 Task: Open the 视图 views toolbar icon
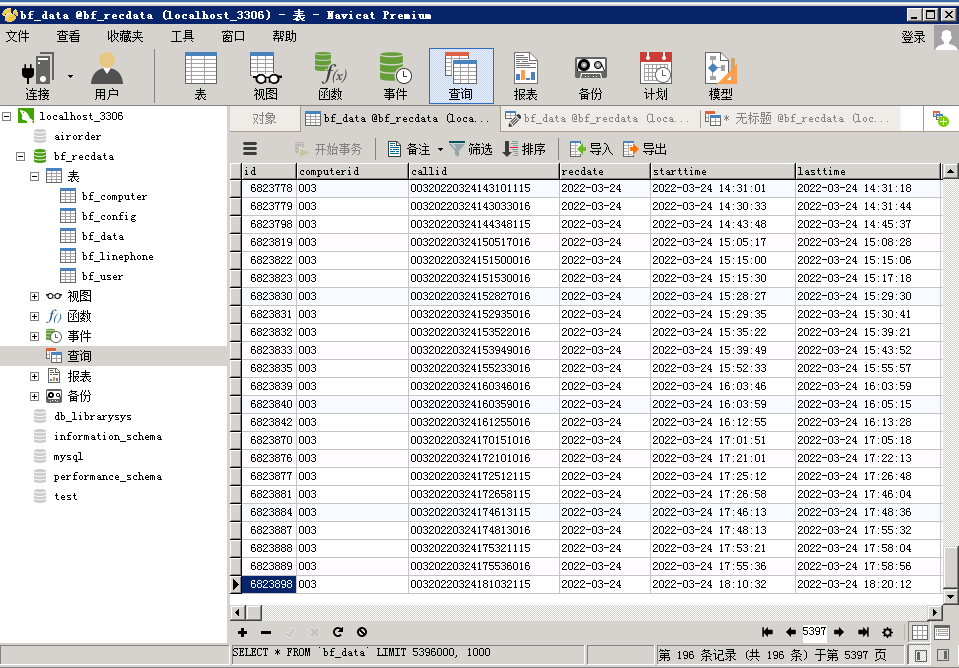coord(265,76)
